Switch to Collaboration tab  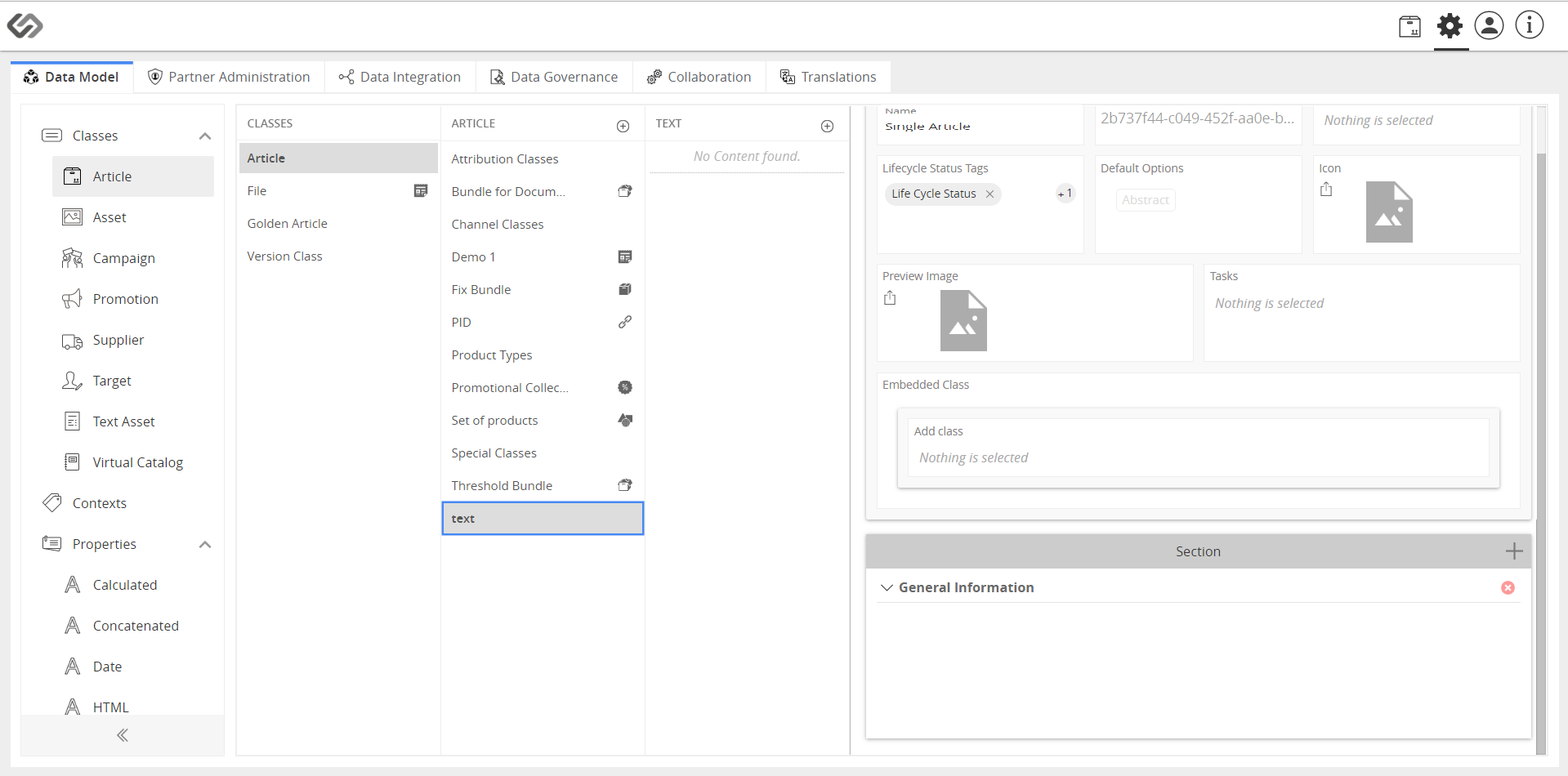coord(699,77)
